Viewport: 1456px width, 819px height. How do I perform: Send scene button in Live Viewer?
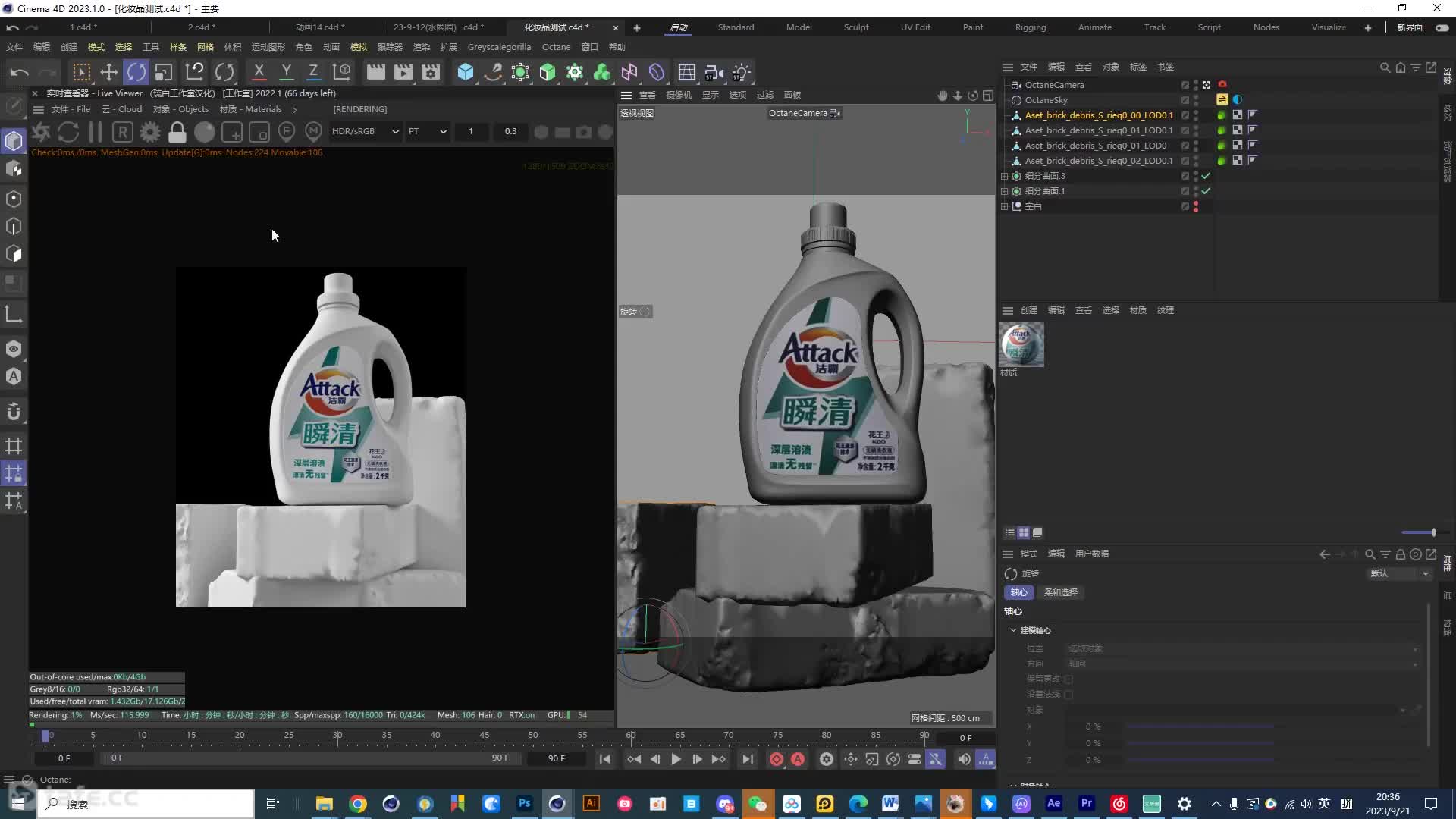click(41, 132)
